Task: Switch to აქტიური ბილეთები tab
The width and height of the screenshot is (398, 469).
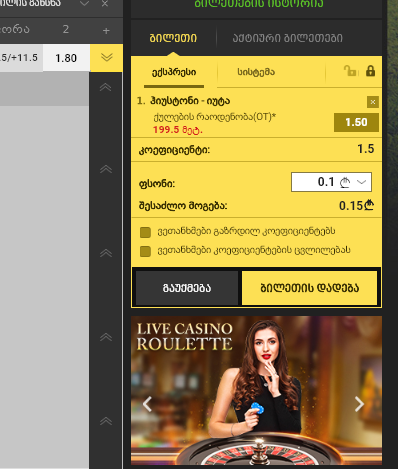Action: coord(287,38)
